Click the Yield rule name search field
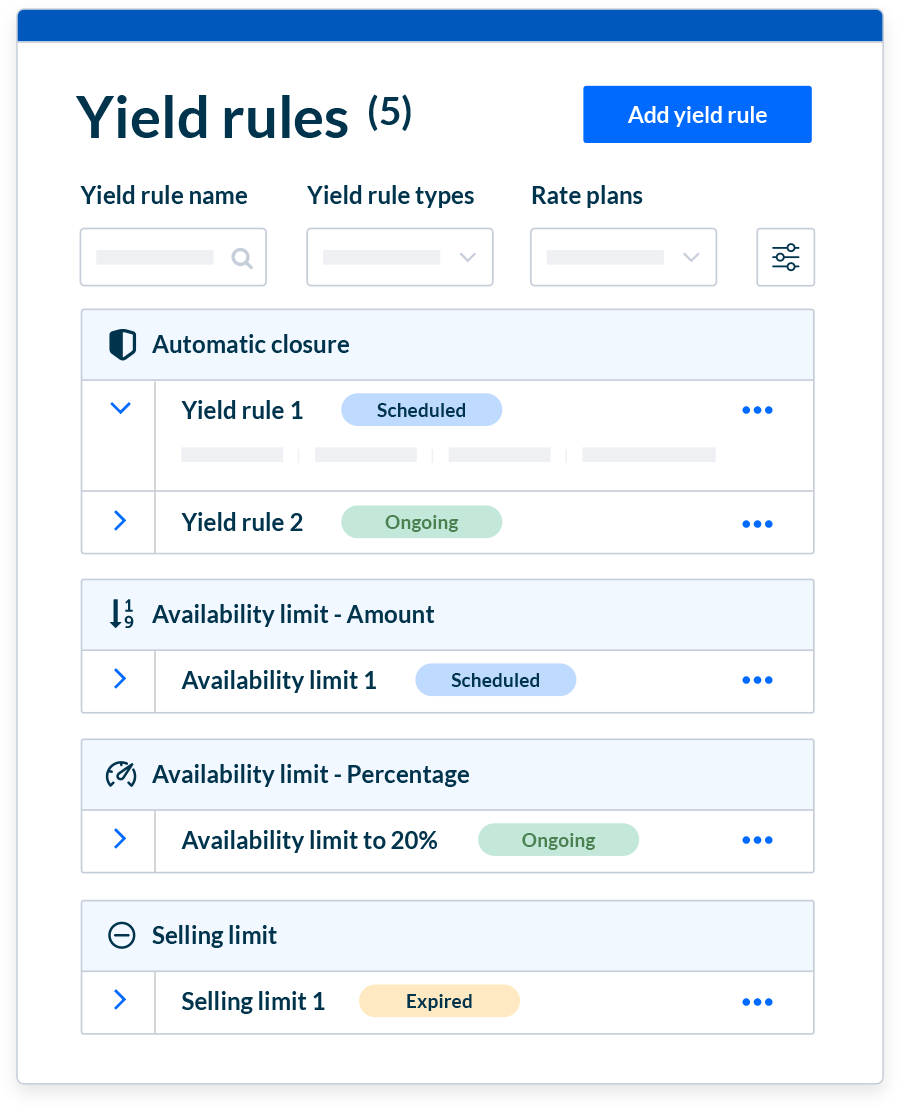The image size is (900, 1109). [x=156, y=257]
